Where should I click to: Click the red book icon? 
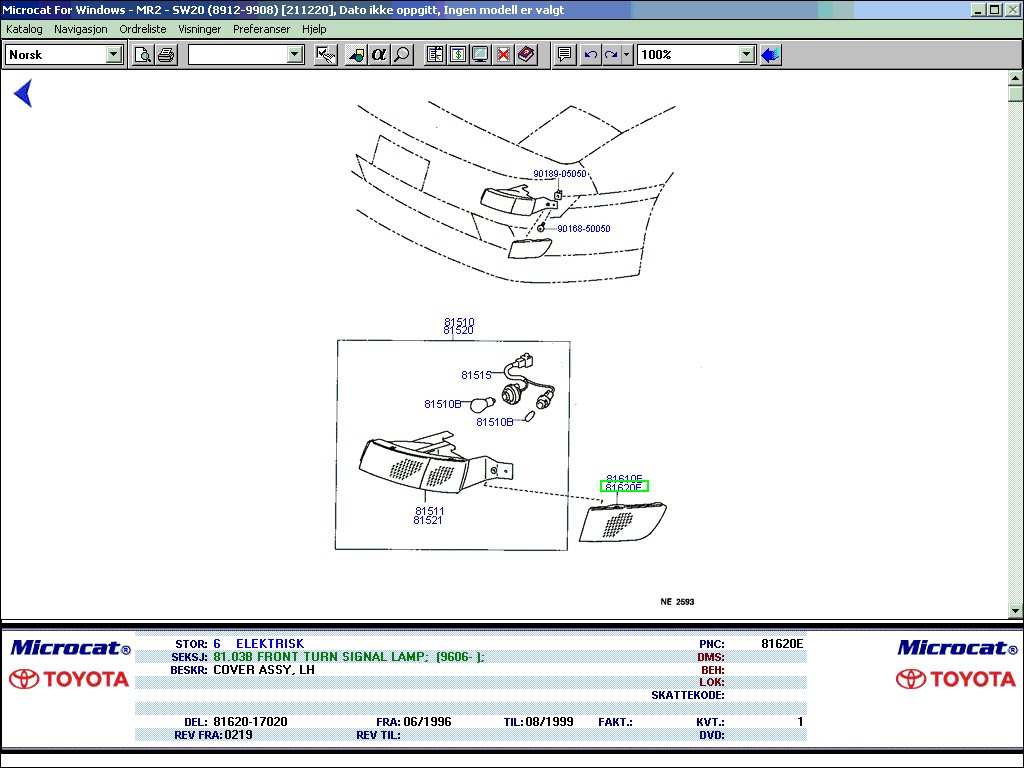[527, 55]
